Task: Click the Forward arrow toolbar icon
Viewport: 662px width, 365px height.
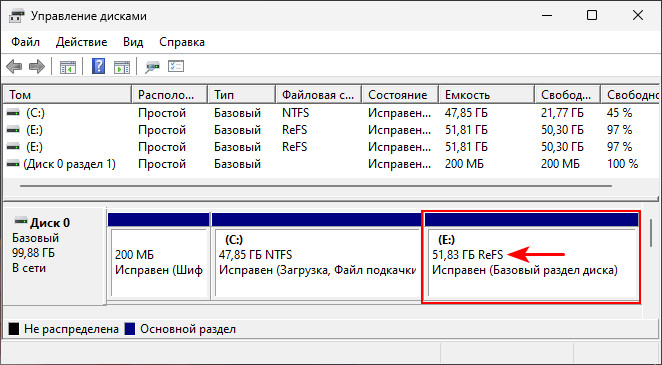Action: [37, 67]
